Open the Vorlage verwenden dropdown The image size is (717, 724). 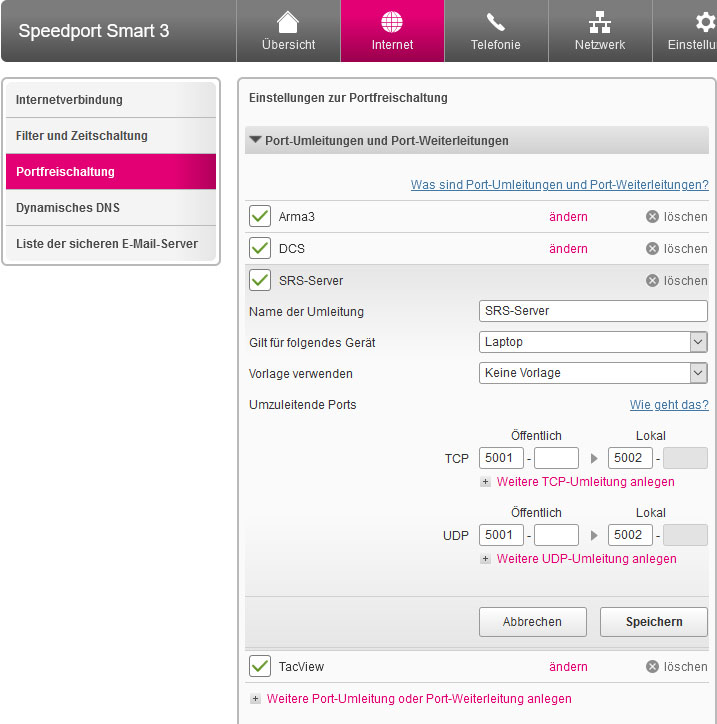click(x=593, y=373)
